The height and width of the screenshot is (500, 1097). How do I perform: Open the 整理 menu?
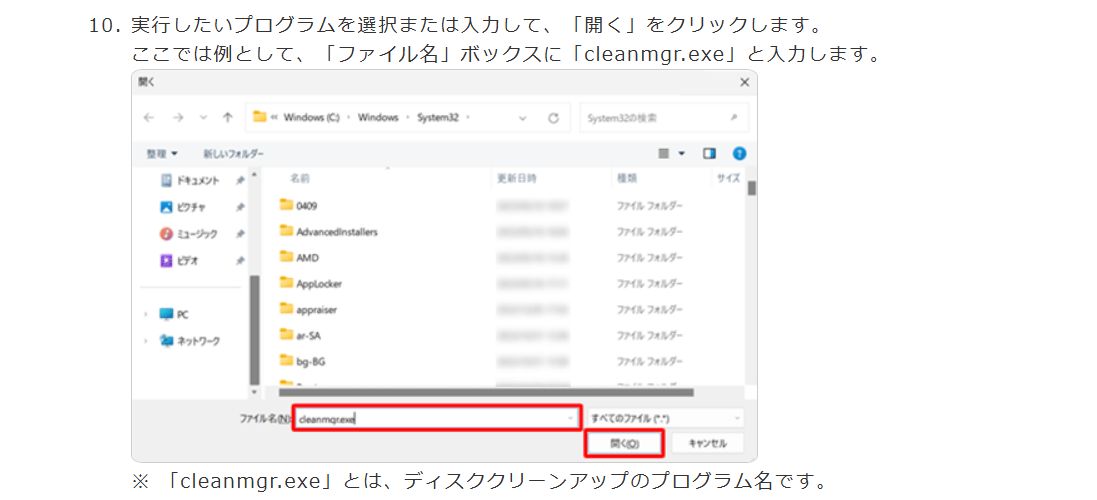(162, 154)
